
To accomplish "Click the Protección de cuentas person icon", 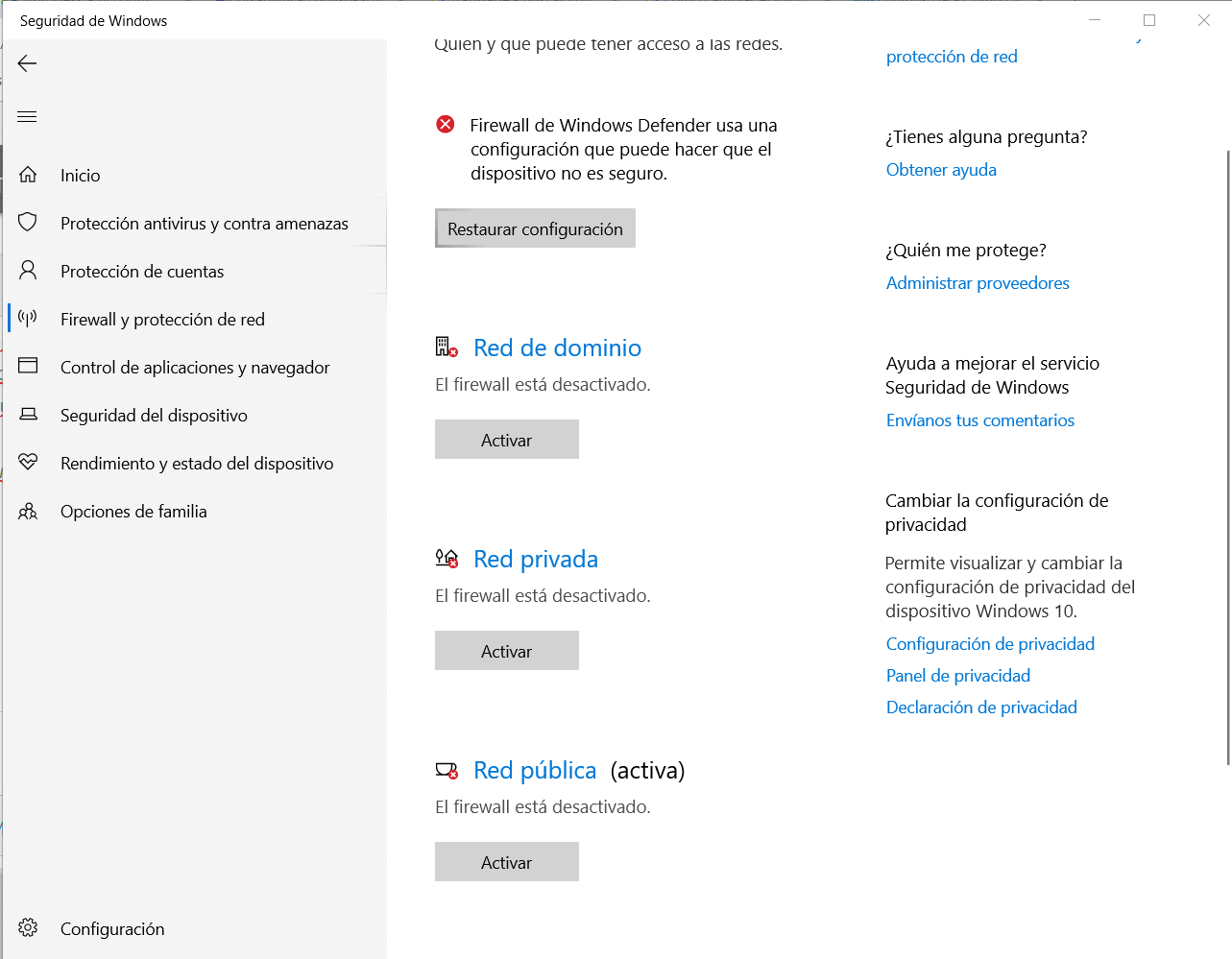I will [27, 271].
